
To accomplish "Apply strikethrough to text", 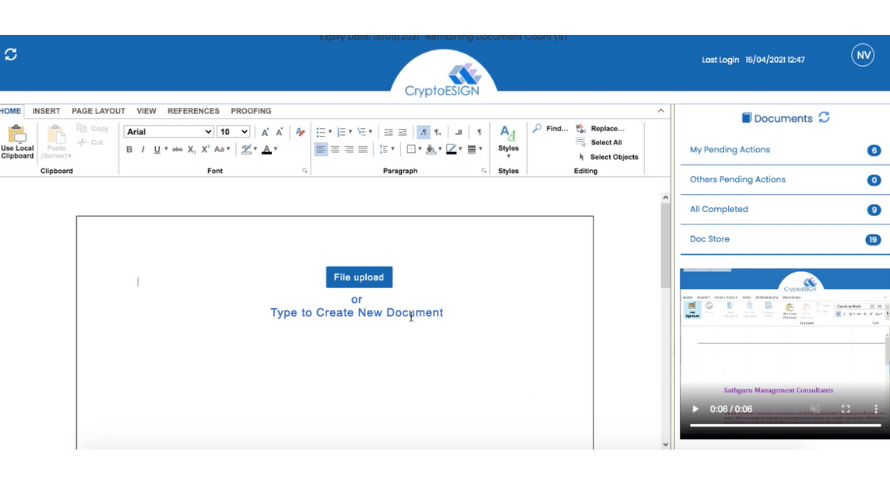I will tap(177, 150).
